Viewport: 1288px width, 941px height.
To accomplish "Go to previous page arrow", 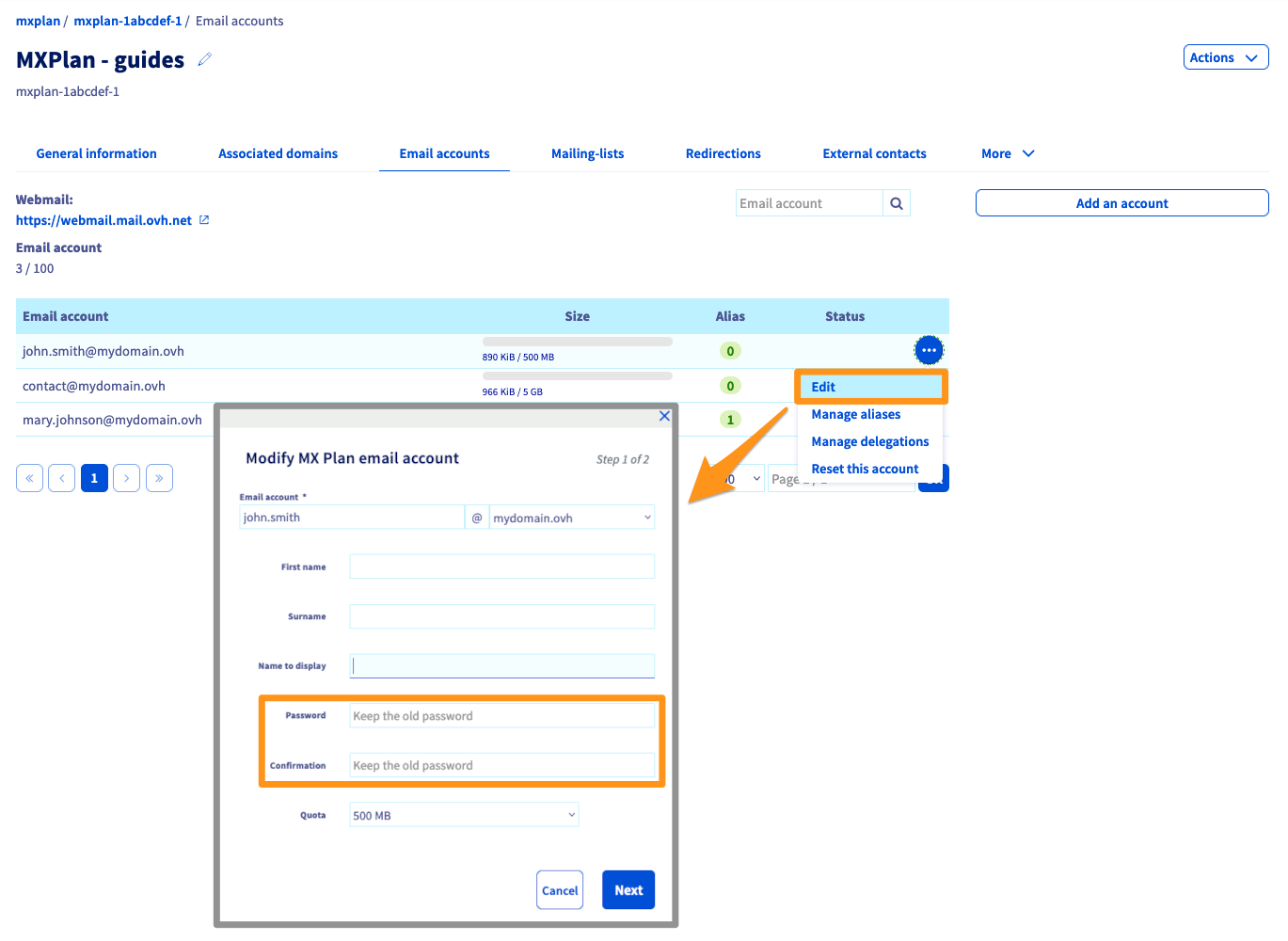I will [62, 478].
